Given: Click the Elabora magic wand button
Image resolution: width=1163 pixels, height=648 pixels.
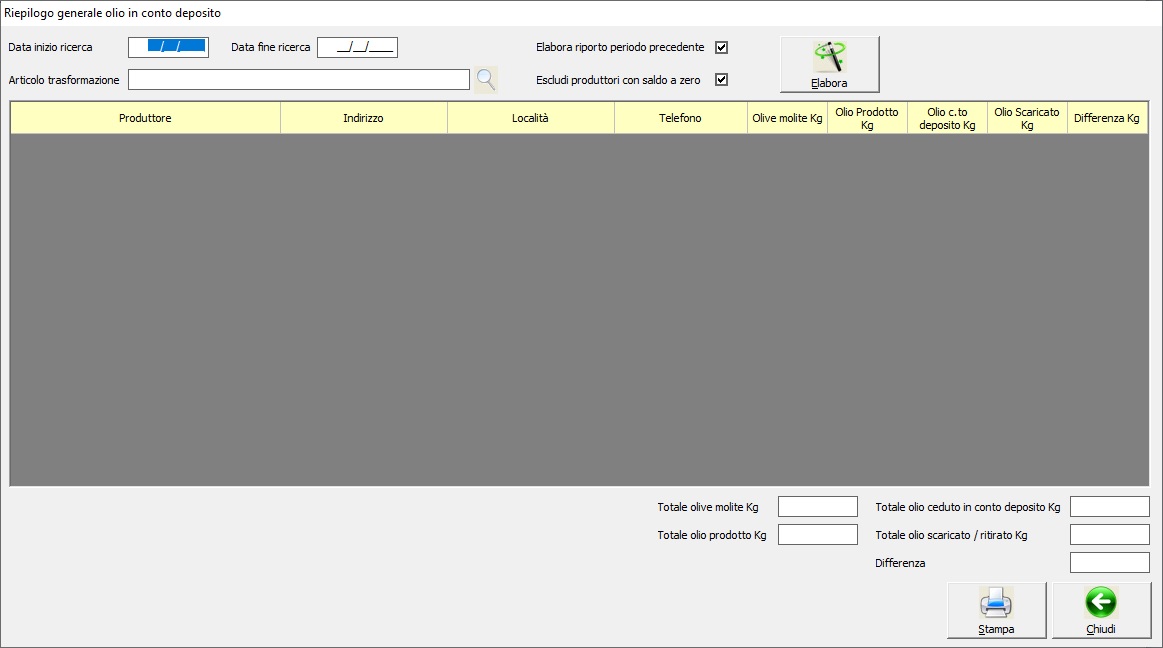Looking at the screenshot, I should [x=829, y=65].
